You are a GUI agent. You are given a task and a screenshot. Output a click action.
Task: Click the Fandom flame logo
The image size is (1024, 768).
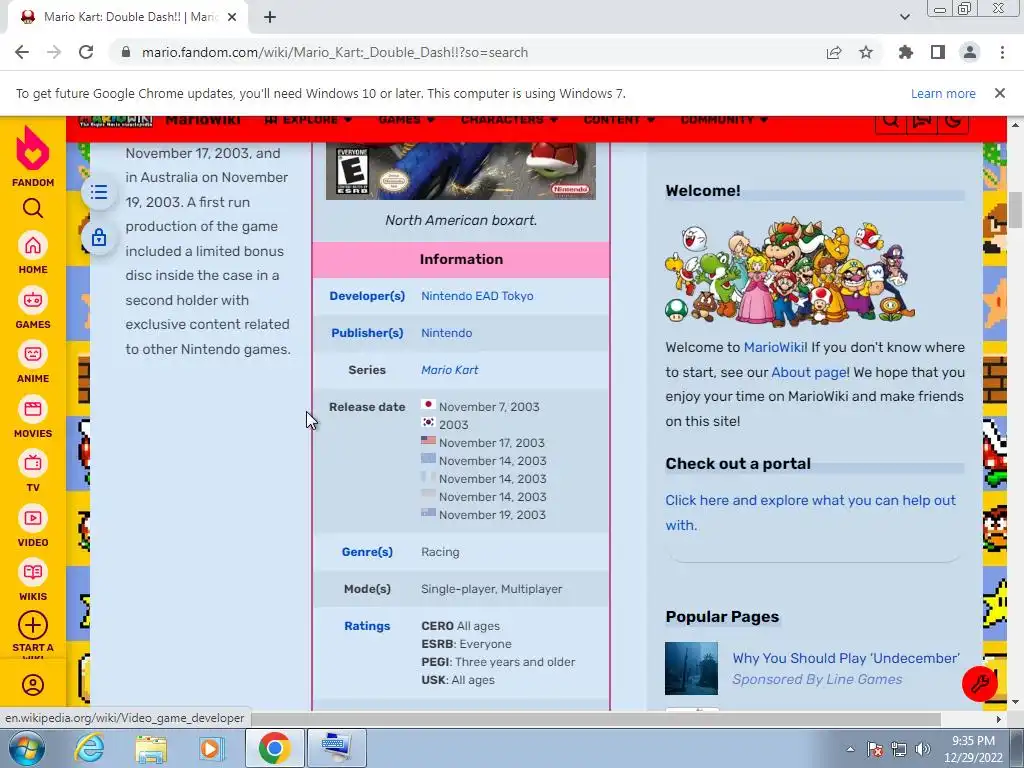pos(33,150)
